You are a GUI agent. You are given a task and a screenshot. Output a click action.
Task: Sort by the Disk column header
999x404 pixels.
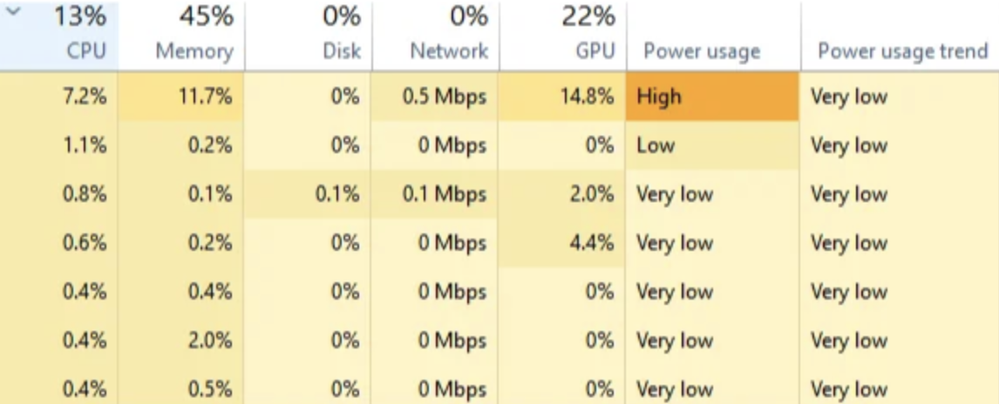(x=308, y=34)
